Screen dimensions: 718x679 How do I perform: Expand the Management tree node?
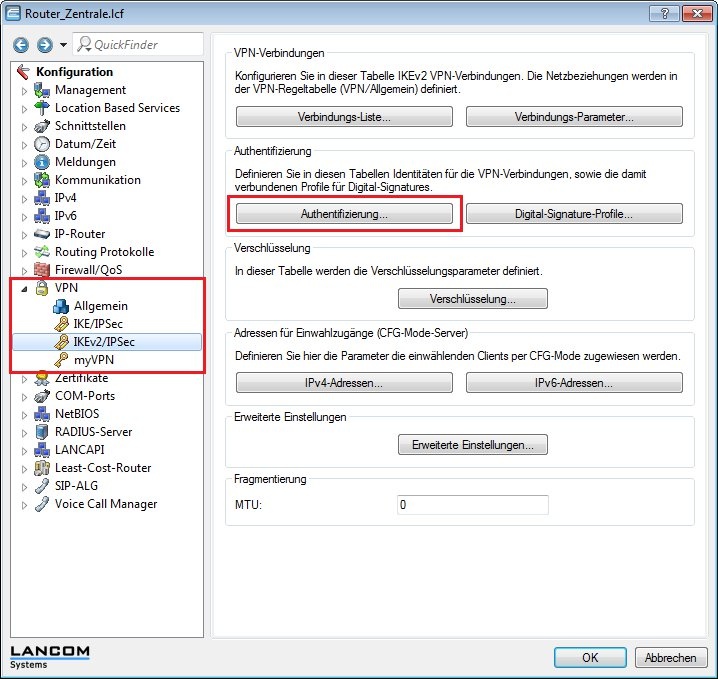tap(25, 90)
